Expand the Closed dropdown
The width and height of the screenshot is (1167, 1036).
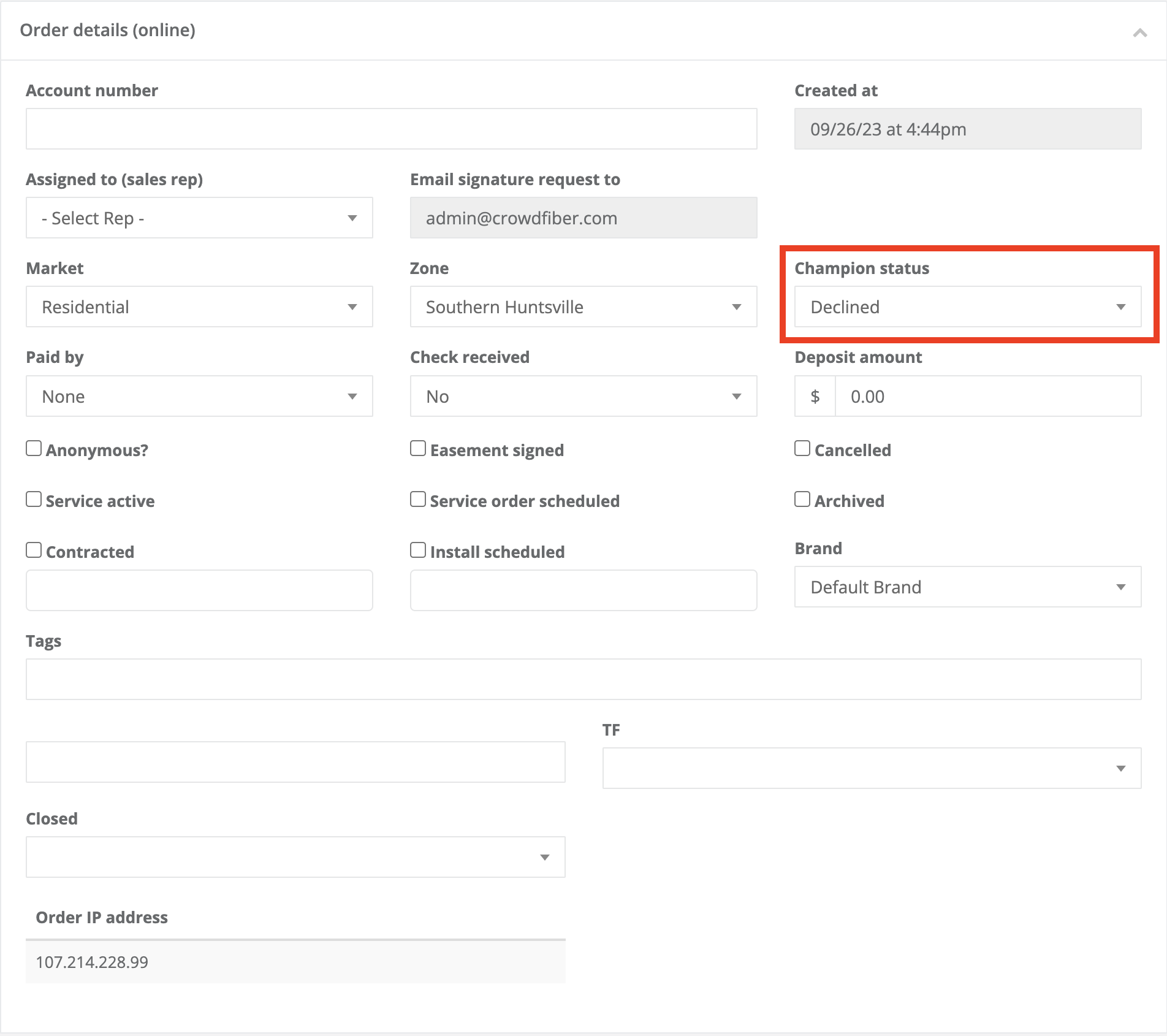pyautogui.click(x=295, y=857)
